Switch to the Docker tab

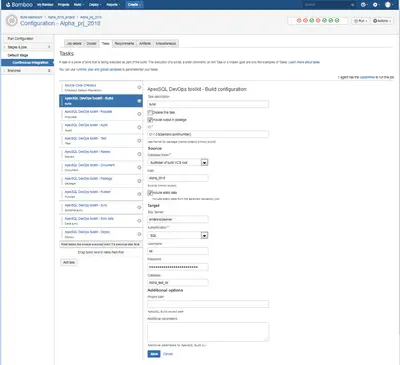91,43
